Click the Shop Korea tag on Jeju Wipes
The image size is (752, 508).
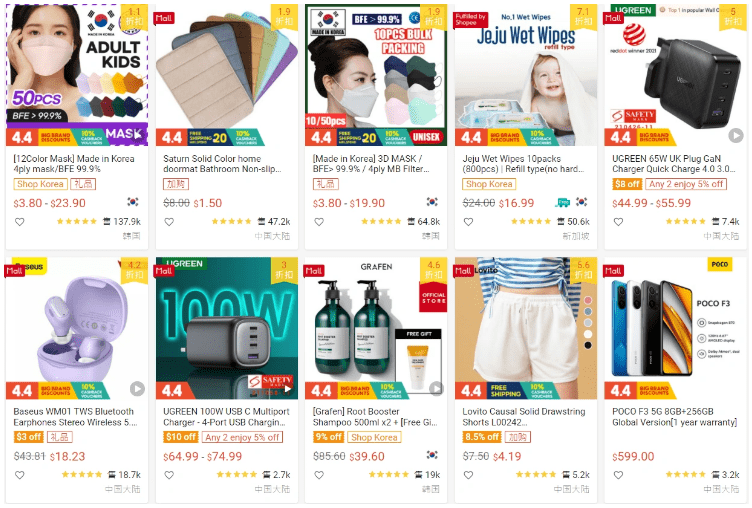click(x=489, y=184)
